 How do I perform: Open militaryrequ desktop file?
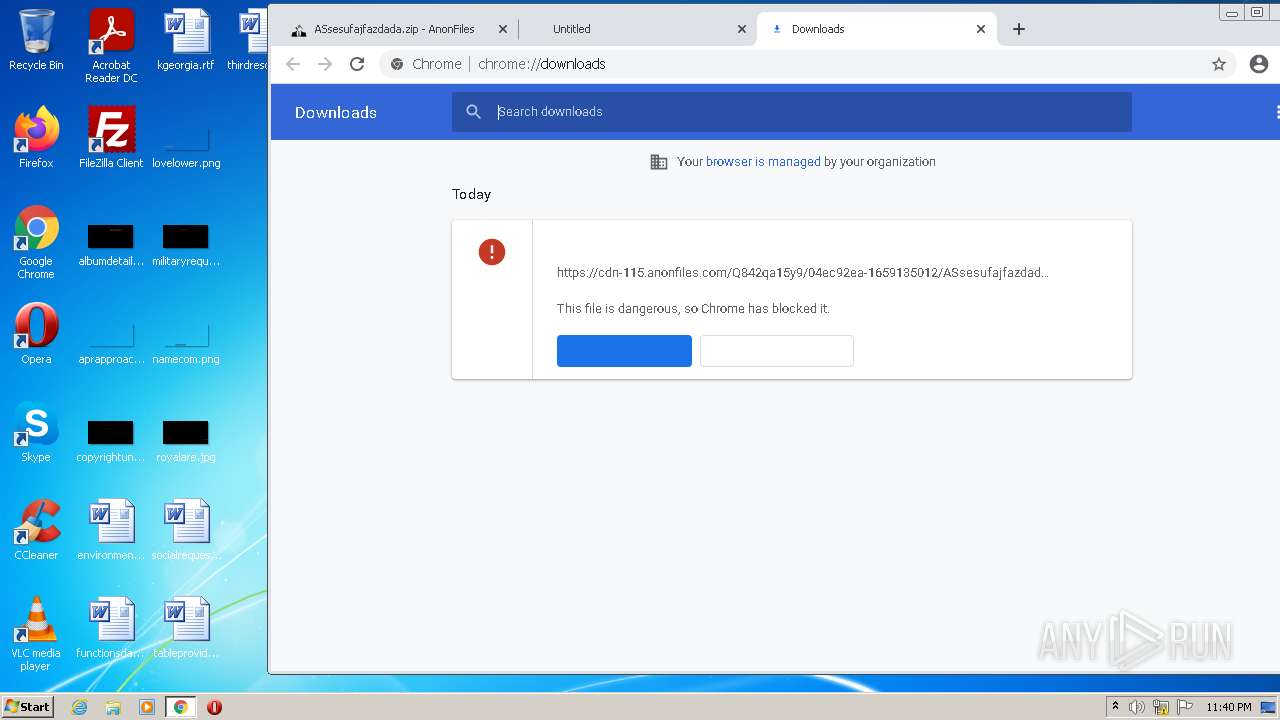pyautogui.click(x=186, y=246)
